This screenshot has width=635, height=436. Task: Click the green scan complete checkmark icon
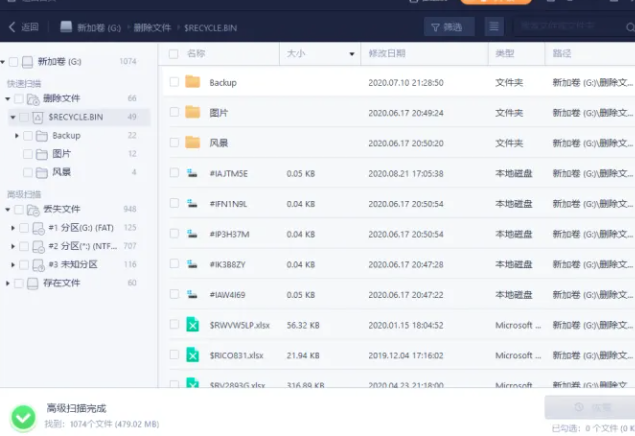click(23, 416)
